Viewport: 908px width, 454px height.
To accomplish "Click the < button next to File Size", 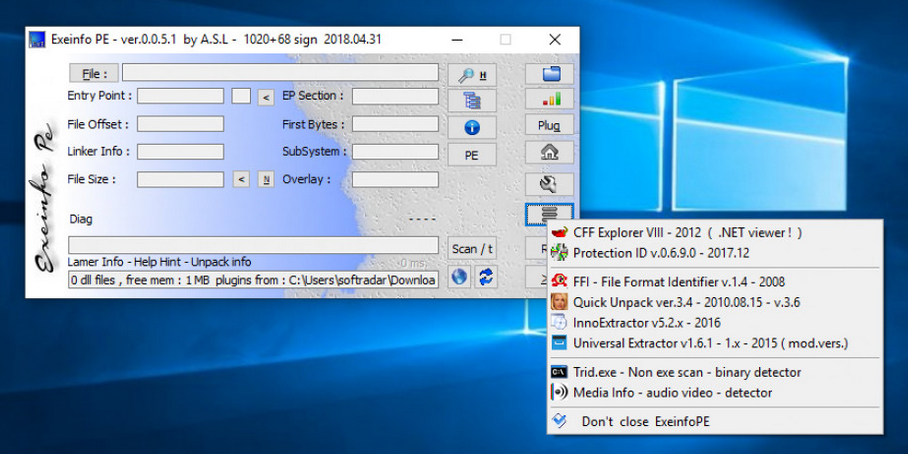I will click(x=241, y=180).
